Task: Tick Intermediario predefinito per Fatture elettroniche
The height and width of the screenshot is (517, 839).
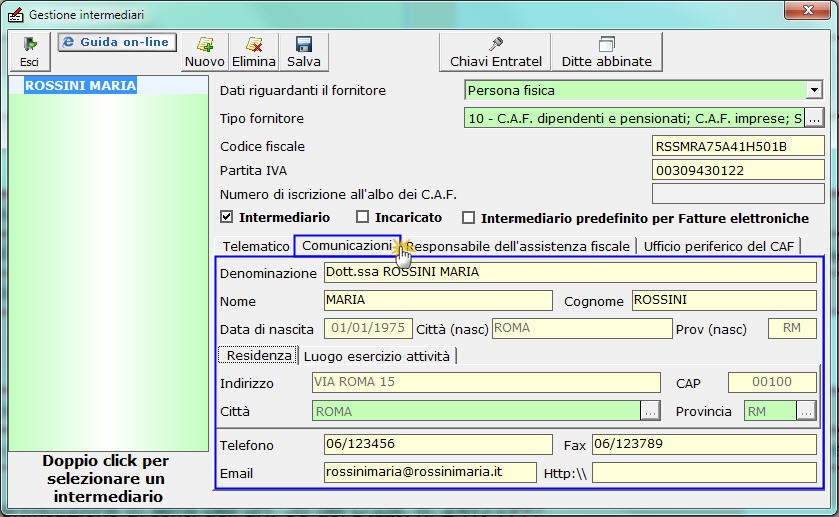Action: coord(468,217)
